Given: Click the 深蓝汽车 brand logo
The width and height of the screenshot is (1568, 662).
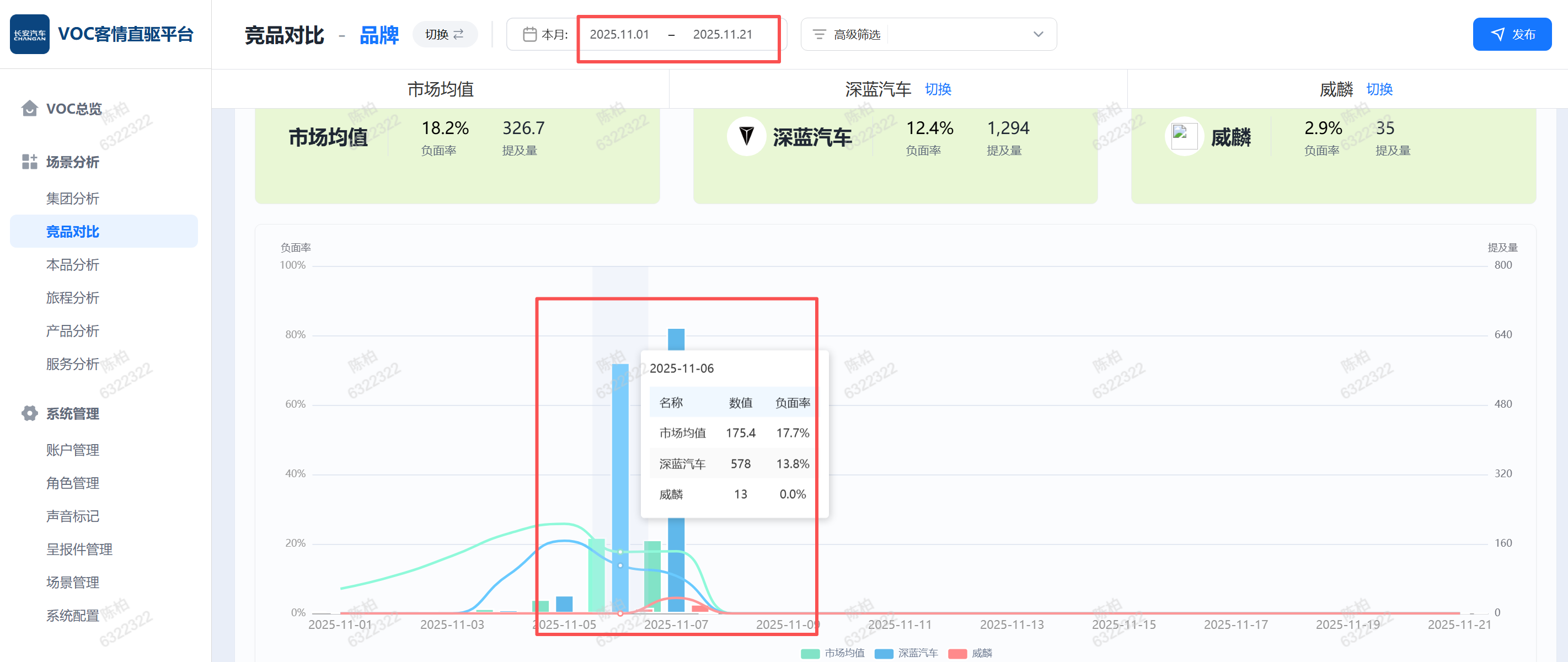Looking at the screenshot, I should click(746, 136).
